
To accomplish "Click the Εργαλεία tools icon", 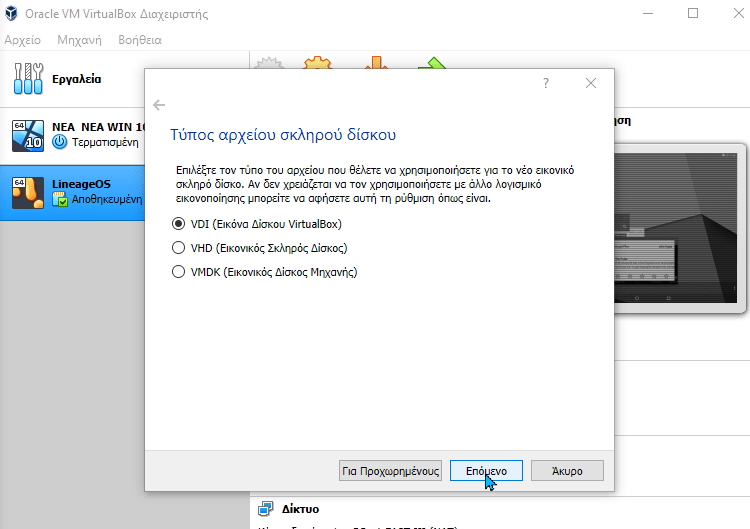I will [28, 78].
